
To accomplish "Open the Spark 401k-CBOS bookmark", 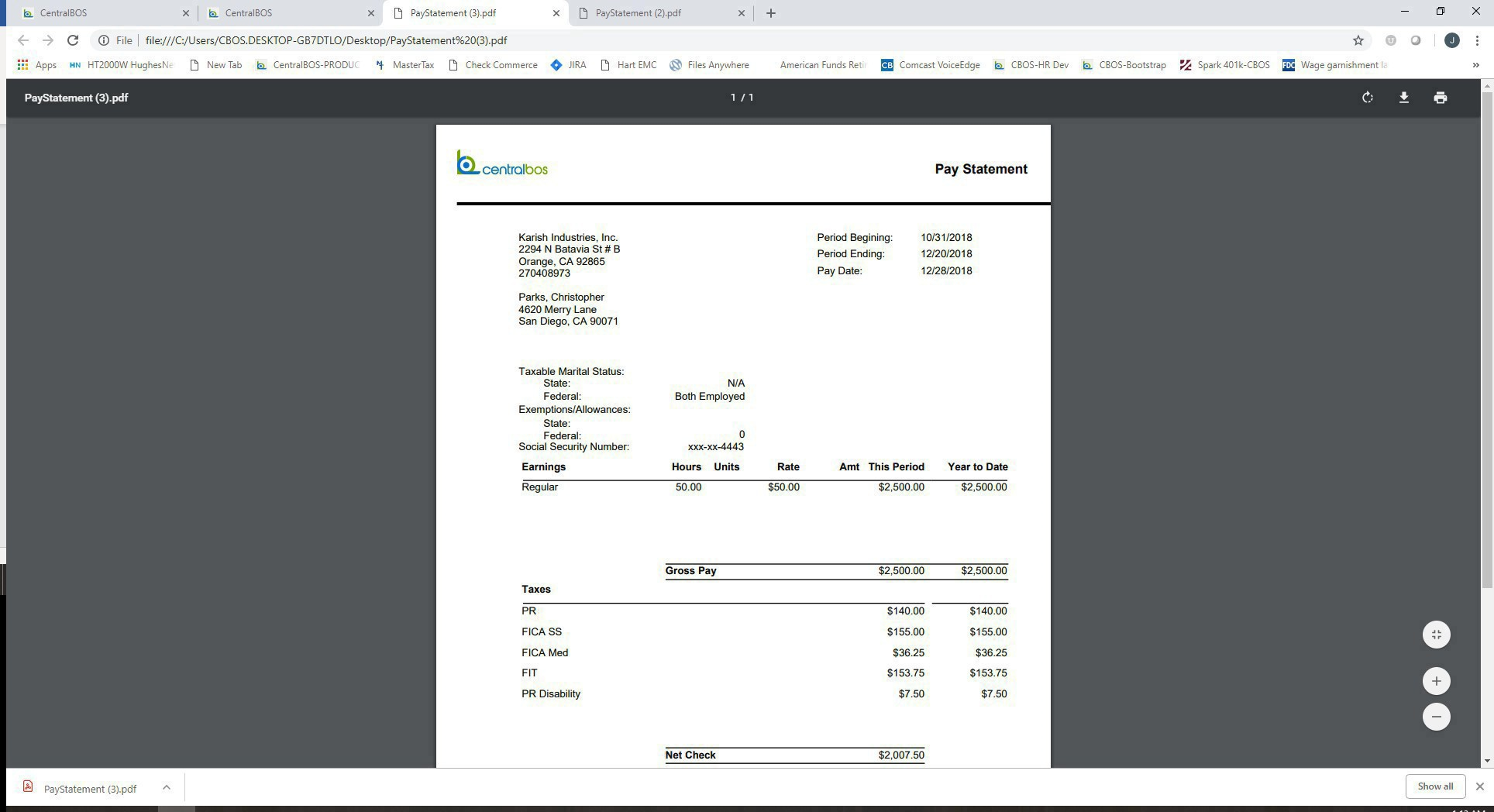I will 1224,65.
